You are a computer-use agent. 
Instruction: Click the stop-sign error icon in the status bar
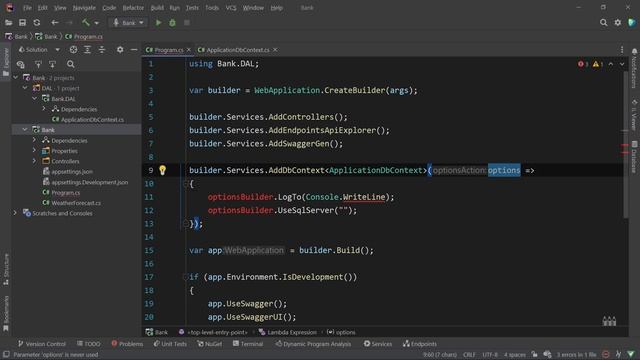(x=606, y=354)
